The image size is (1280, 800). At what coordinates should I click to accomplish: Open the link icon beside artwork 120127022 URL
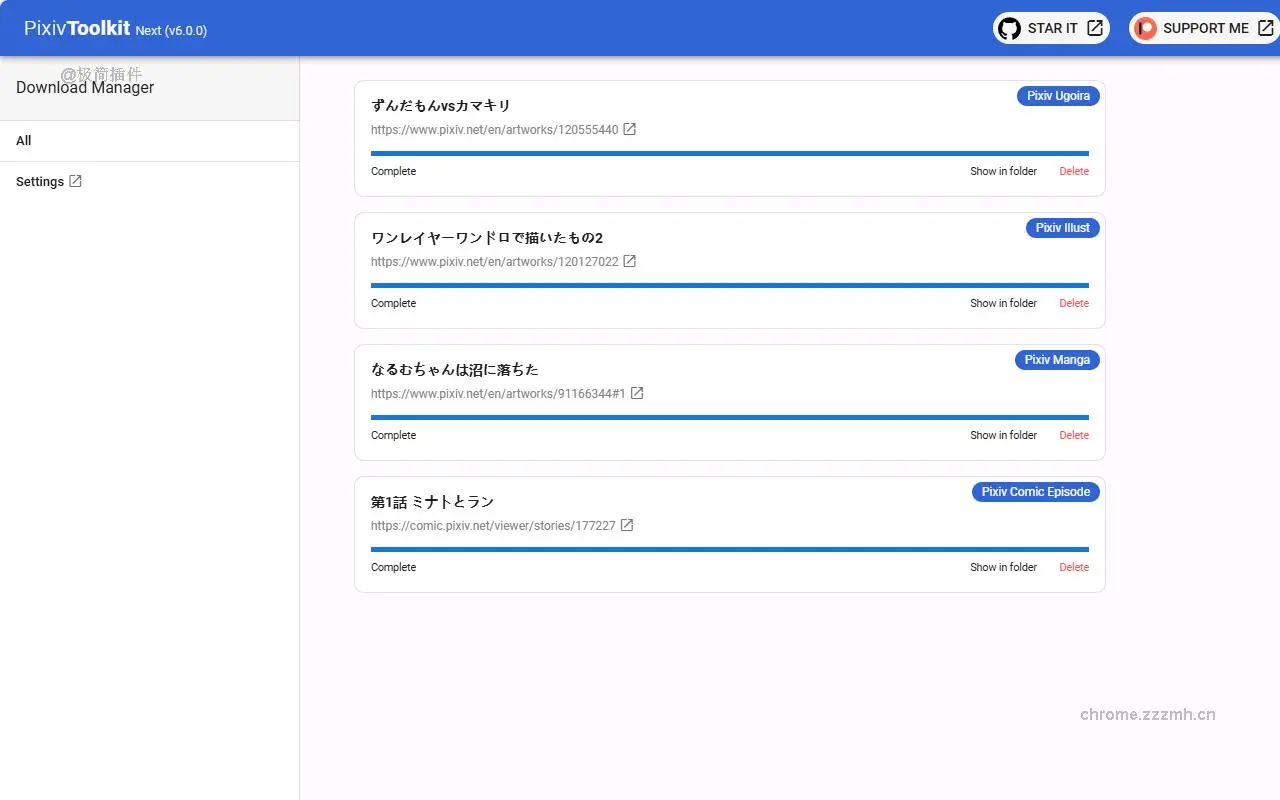[x=629, y=260]
